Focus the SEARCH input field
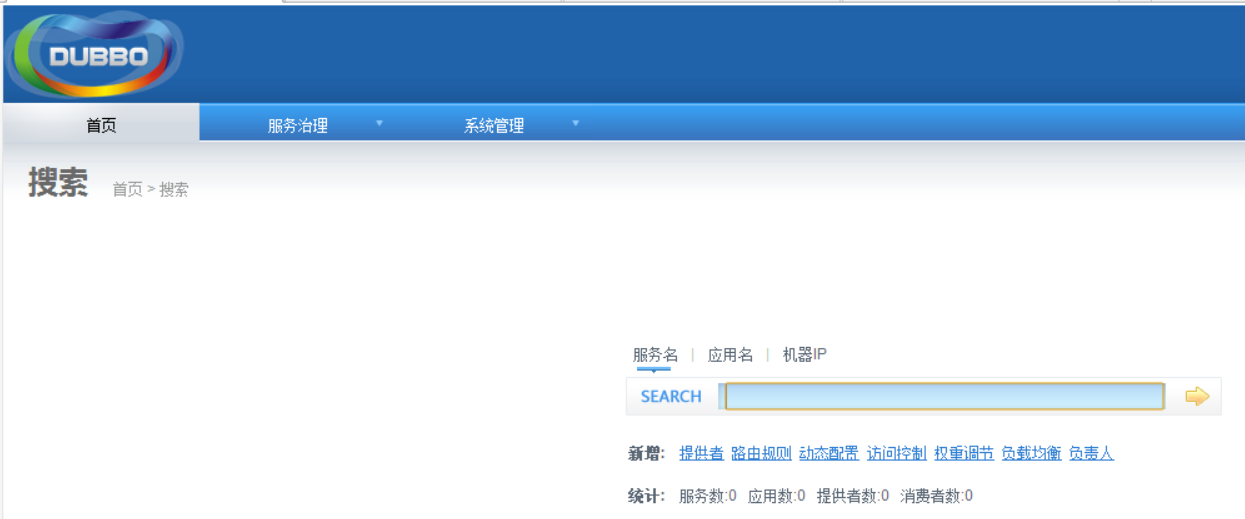This screenshot has height=519, width=1245. point(945,397)
